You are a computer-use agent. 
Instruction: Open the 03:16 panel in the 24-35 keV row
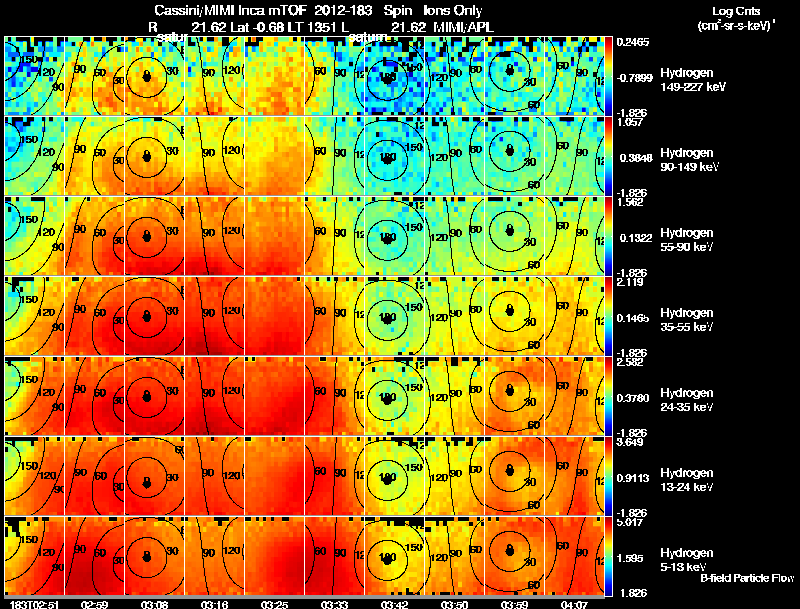click(x=214, y=396)
